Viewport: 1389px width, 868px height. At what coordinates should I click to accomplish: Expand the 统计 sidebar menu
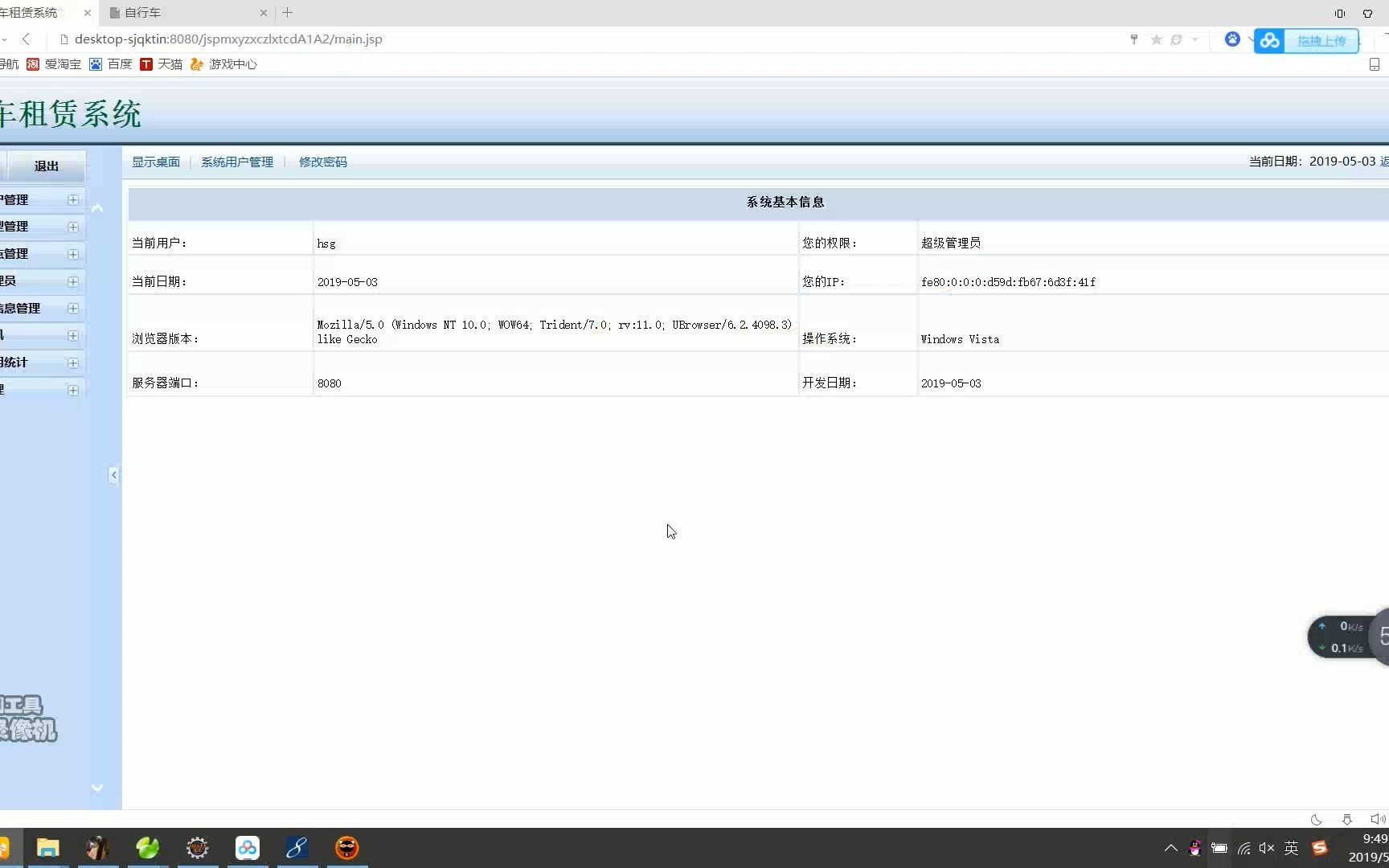[x=73, y=362]
